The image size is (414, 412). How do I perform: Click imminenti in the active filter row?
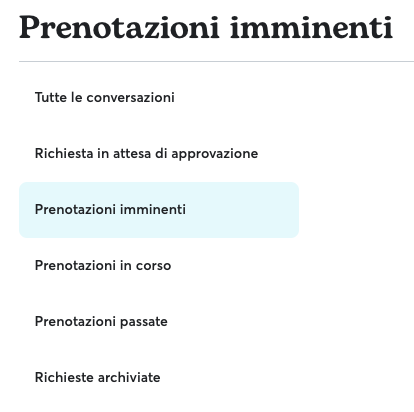coord(153,210)
